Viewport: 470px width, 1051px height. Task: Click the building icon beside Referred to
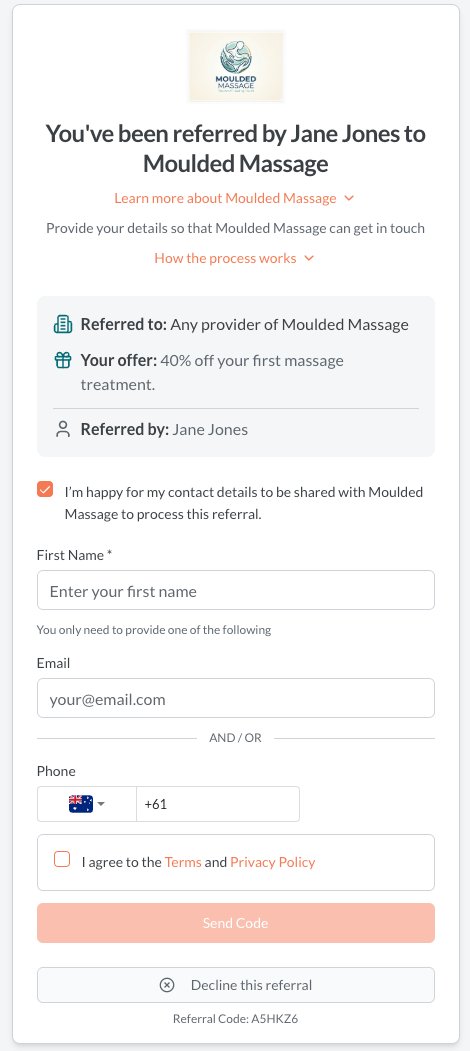(62, 325)
